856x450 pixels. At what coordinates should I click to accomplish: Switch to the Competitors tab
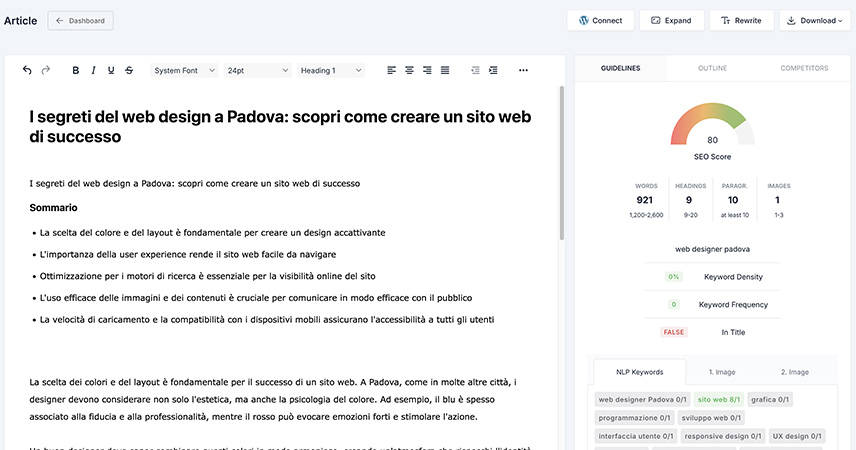pos(804,68)
